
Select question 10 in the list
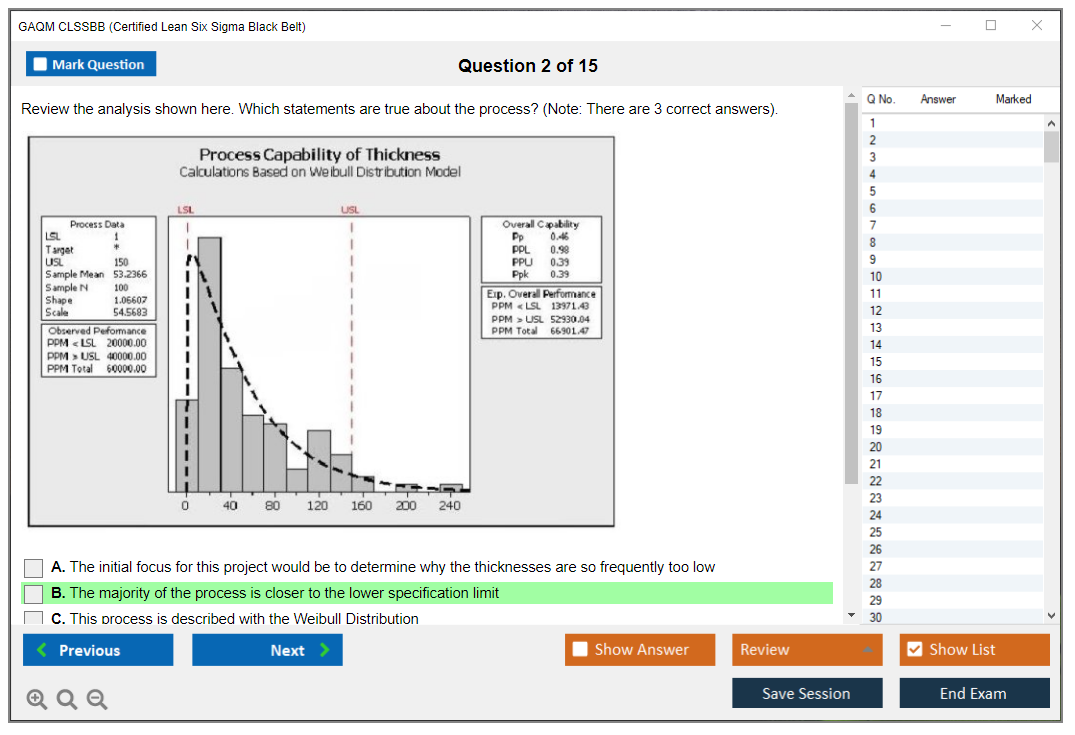(x=876, y=276)
